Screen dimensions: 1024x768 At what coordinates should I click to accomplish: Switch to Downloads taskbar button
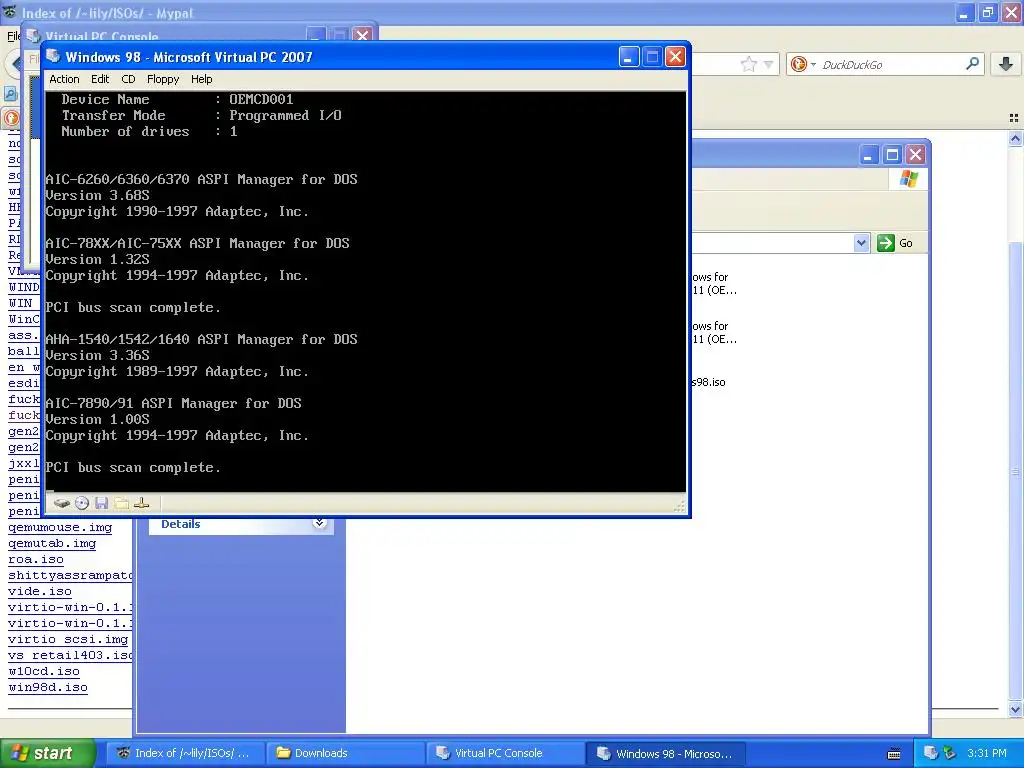(x=345, y=753)
